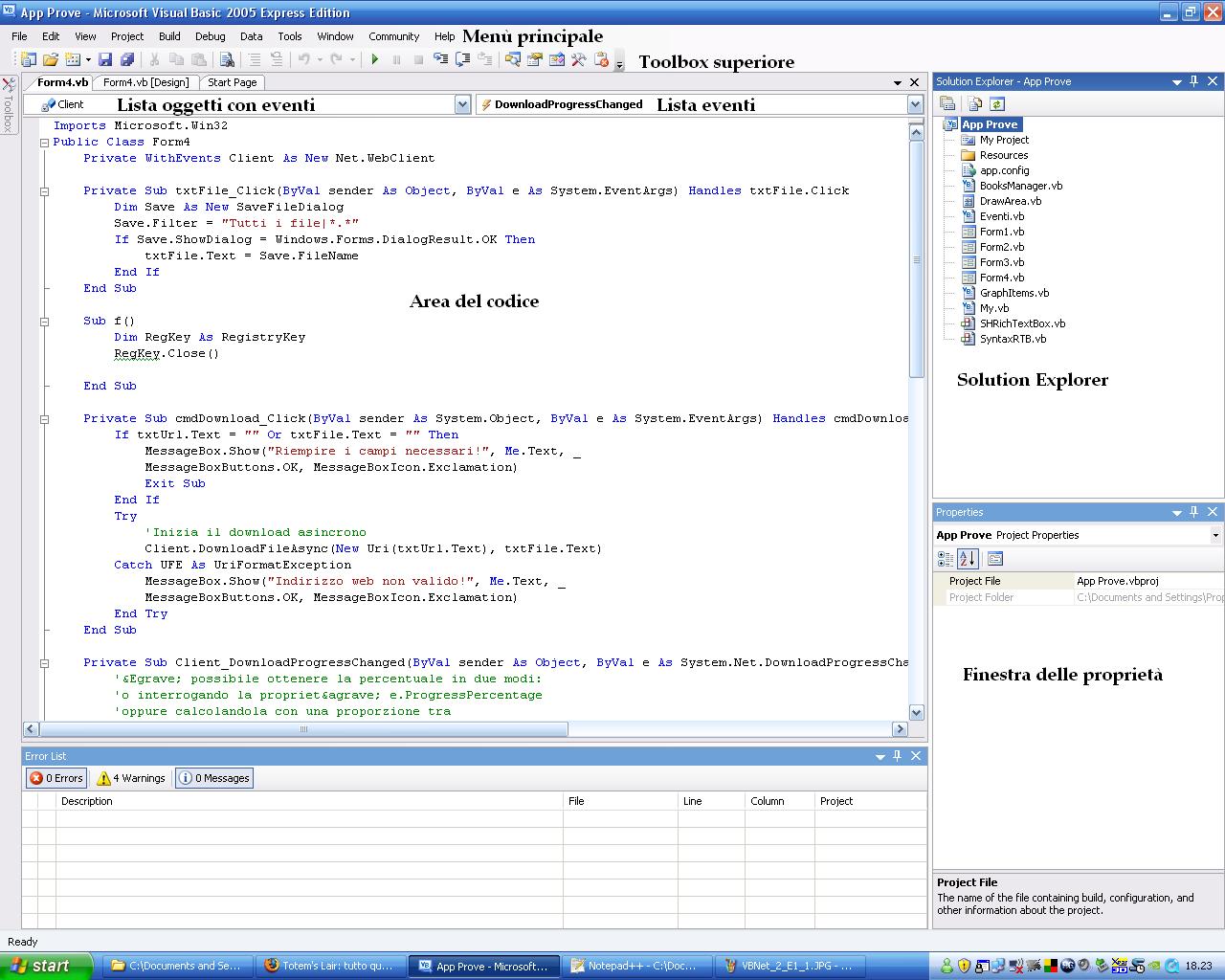The width and height of the screenshot is (1225, 980).
Task: Start debugging with the green play icon
Action: [x=375, y=59]
